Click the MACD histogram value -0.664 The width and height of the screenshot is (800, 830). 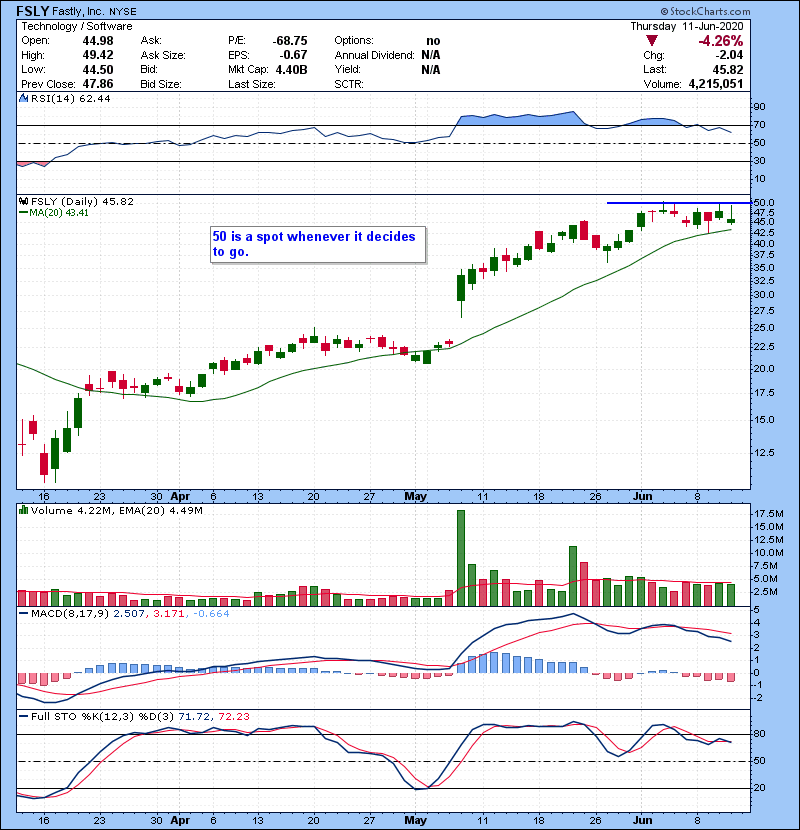[211, 614]
